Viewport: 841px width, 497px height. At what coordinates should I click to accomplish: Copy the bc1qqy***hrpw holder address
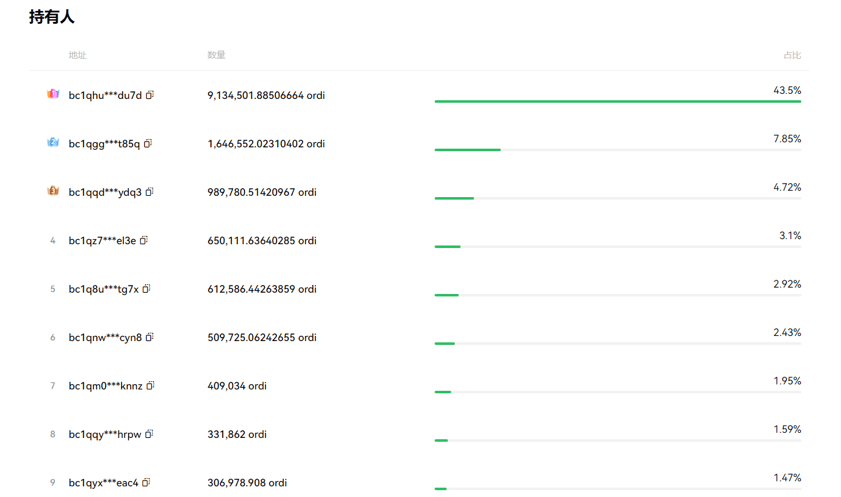pos(149,434)
